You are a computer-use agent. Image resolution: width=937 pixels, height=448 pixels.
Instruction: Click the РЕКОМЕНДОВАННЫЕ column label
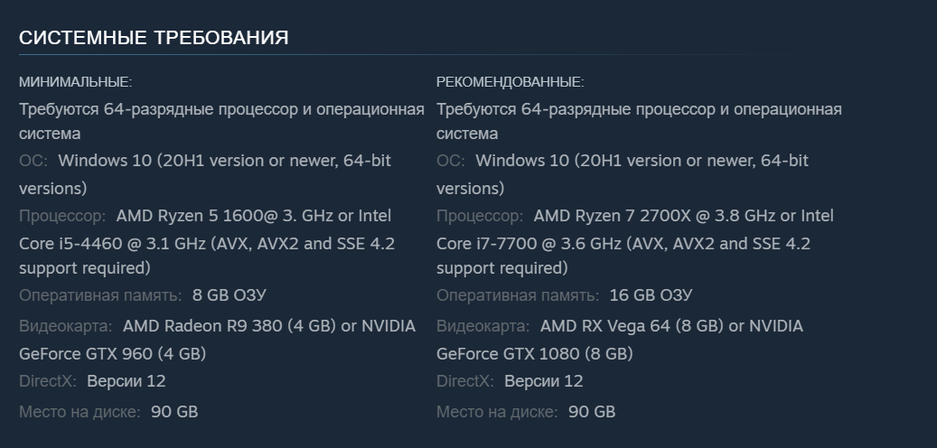[x=510, y=82]
